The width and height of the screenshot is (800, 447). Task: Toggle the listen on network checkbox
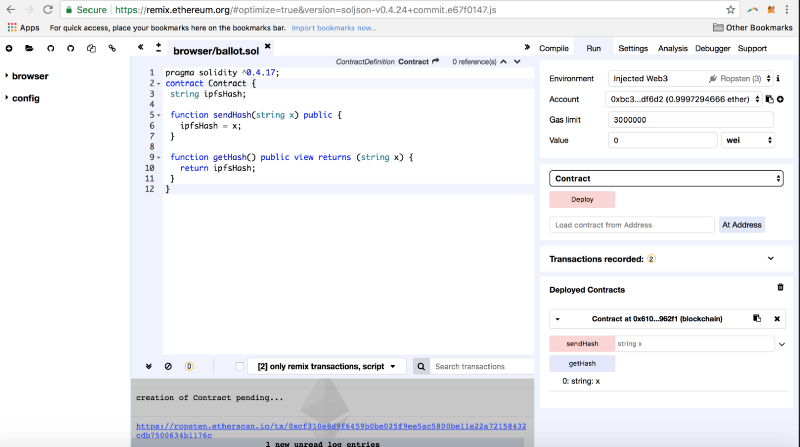239,367
